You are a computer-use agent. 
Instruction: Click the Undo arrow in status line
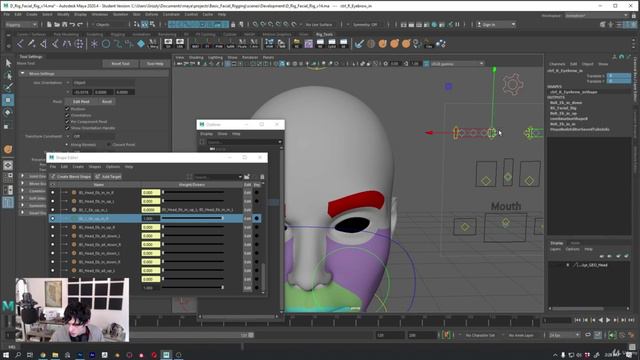tap(72, 24)
